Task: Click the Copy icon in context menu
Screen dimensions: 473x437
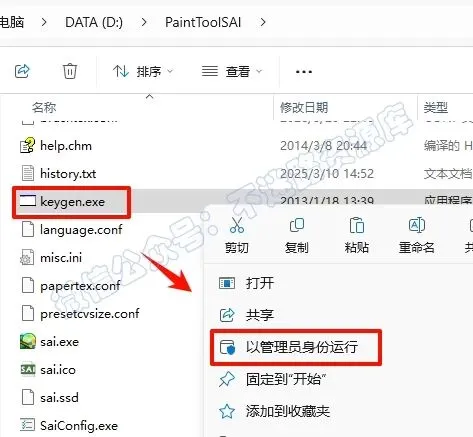Action: pos(297,225)
